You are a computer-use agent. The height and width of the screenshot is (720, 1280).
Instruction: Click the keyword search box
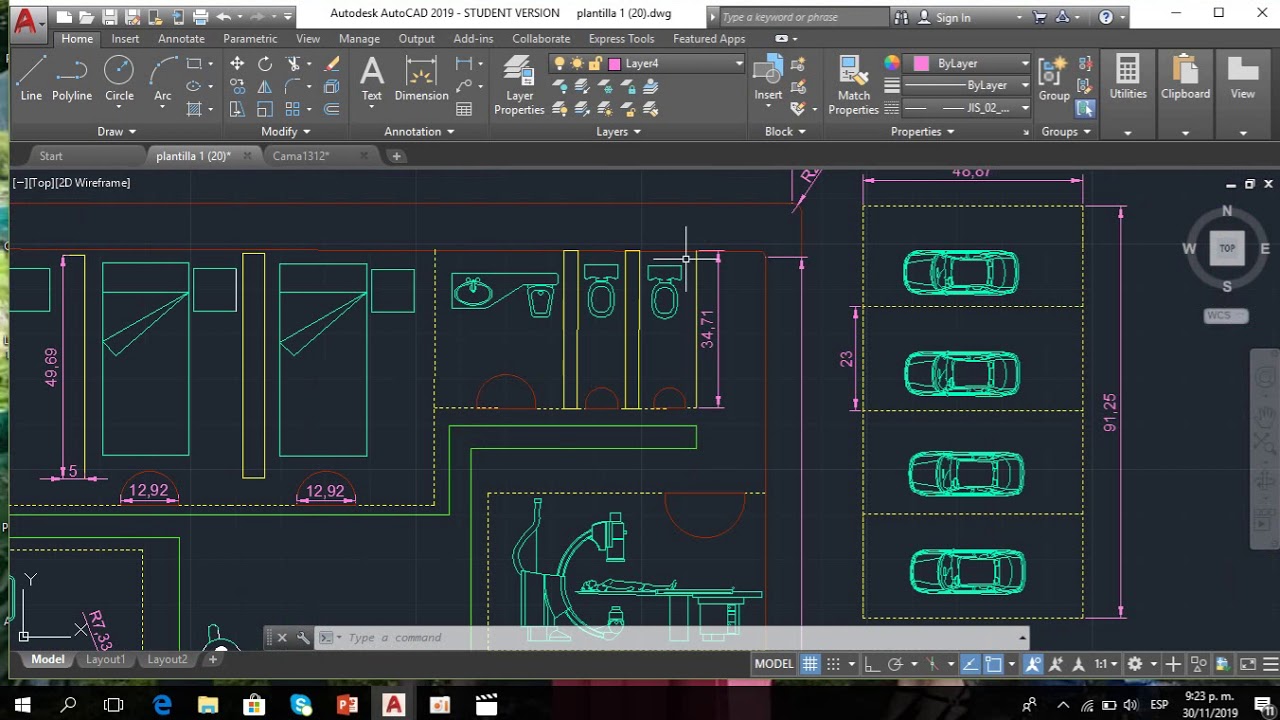pyautogui.click(x=803, y=17)
